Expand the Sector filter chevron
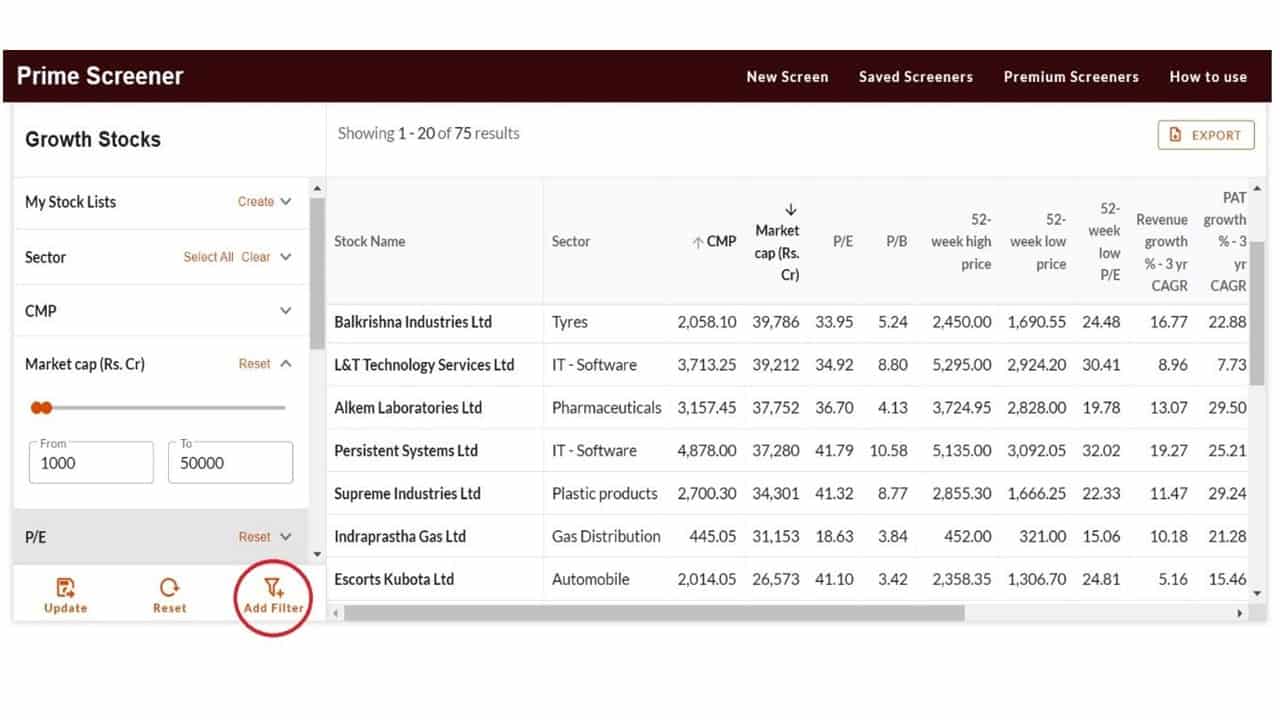The image size is (1280, 720). (x=286, y=257)
